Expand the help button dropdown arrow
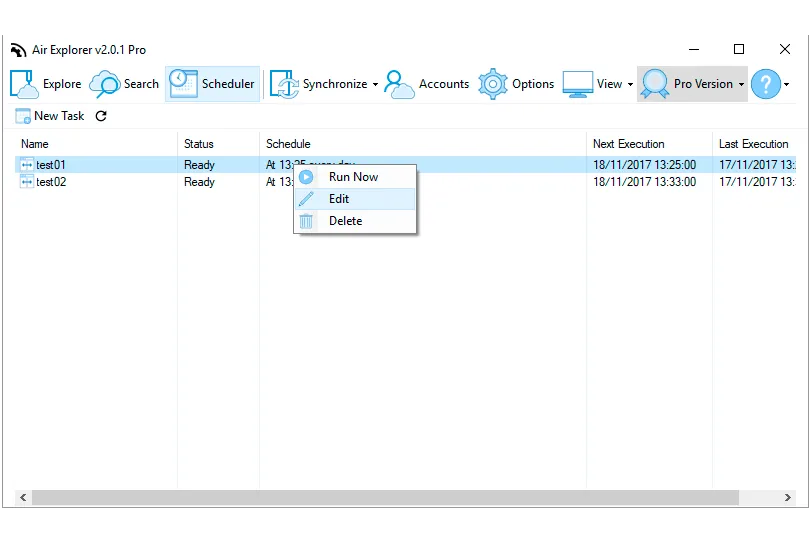 tap(787, 84)
